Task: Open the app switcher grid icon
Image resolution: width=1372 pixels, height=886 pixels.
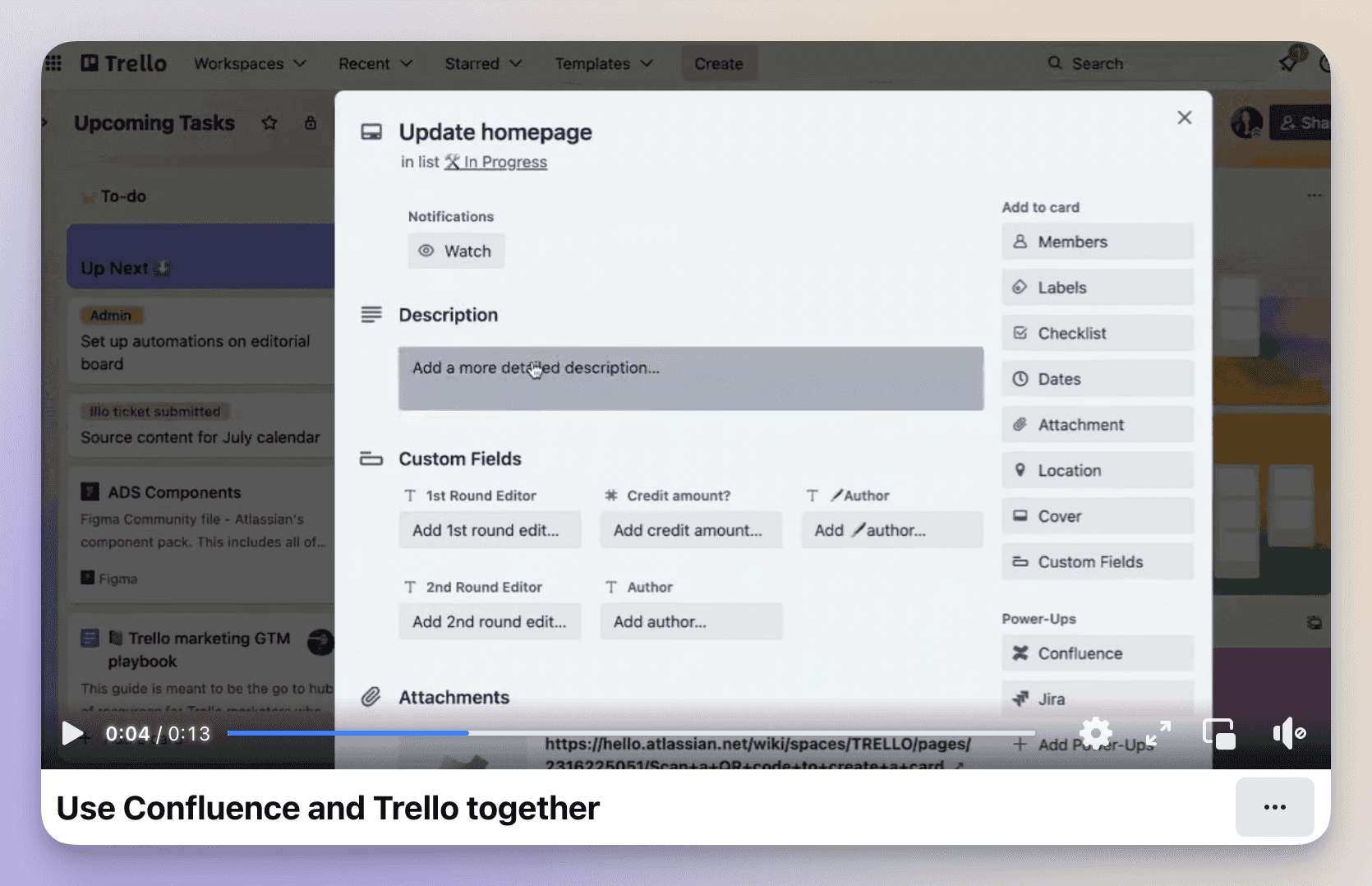Action: point(53,62)
